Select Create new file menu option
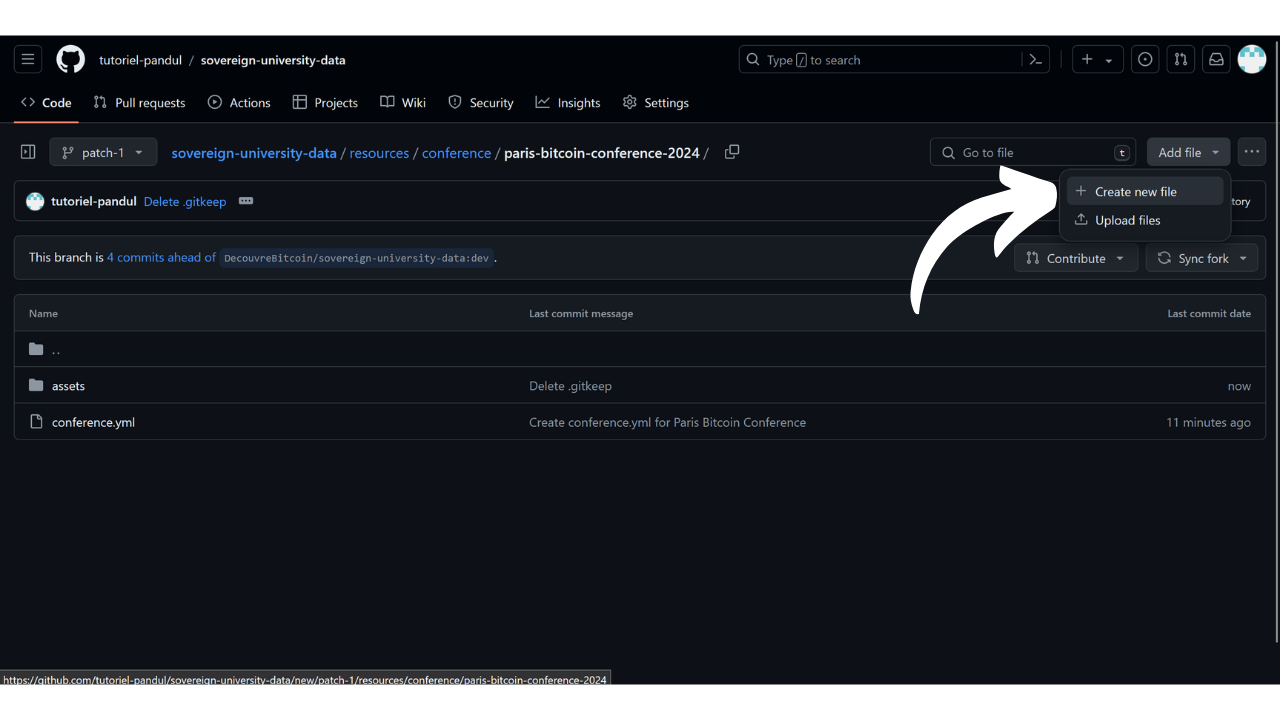Screen dimensions: 1280x720 [1145, 191]
